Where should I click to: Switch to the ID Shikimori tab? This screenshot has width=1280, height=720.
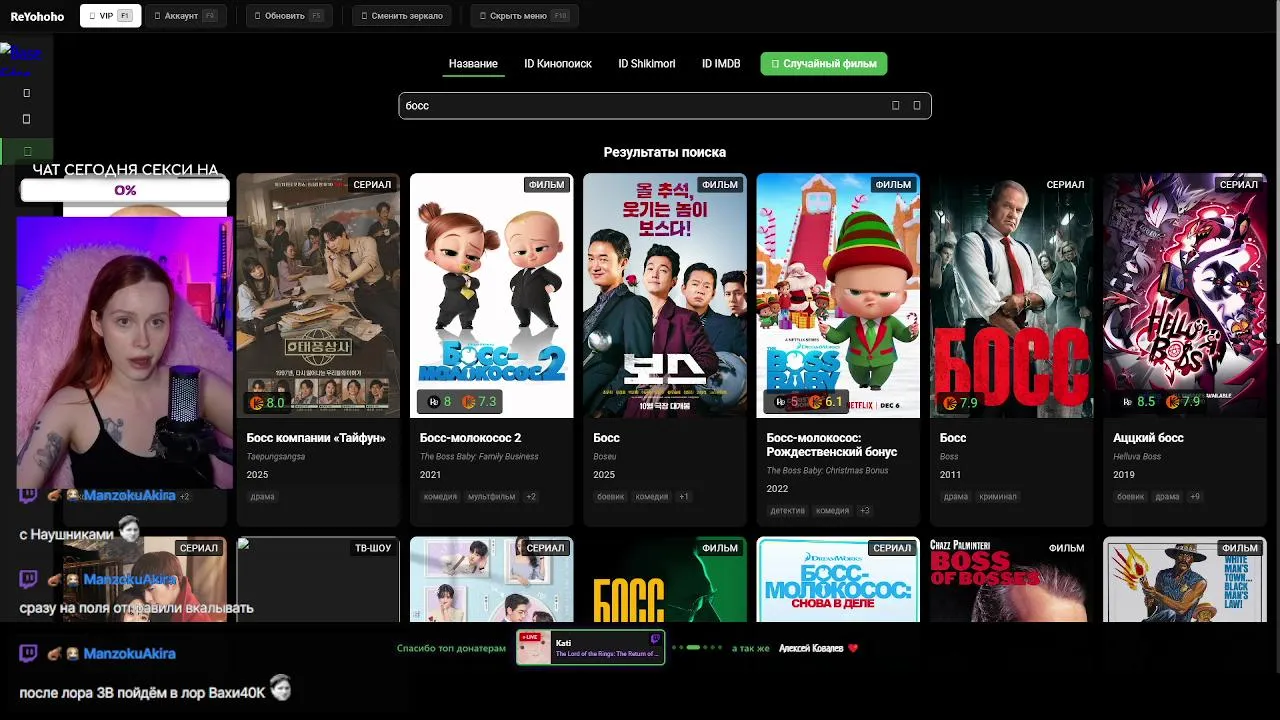tap(646, 64)
